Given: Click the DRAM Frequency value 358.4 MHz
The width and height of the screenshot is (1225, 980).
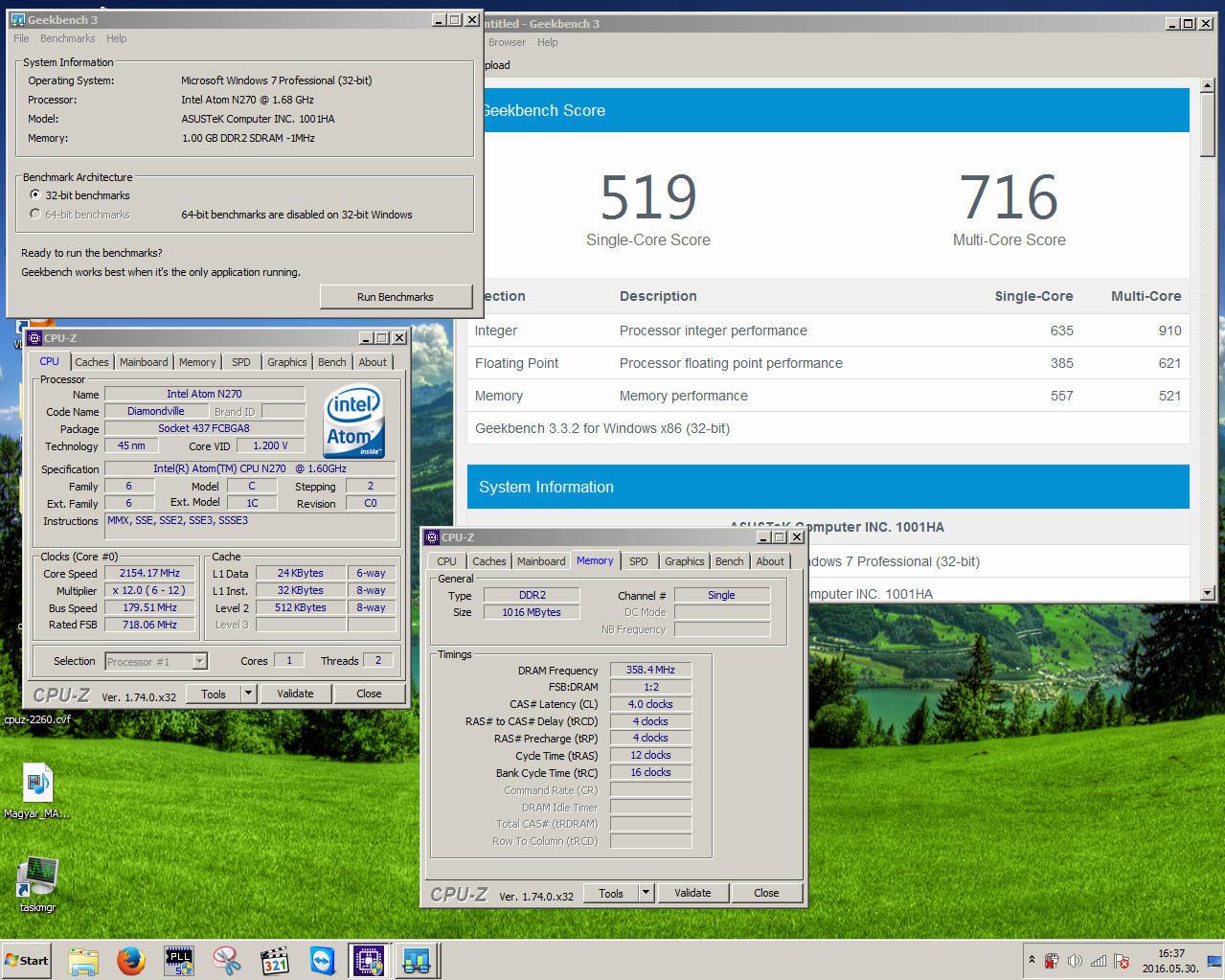Looking at the screenshot, I should (650, 670).
